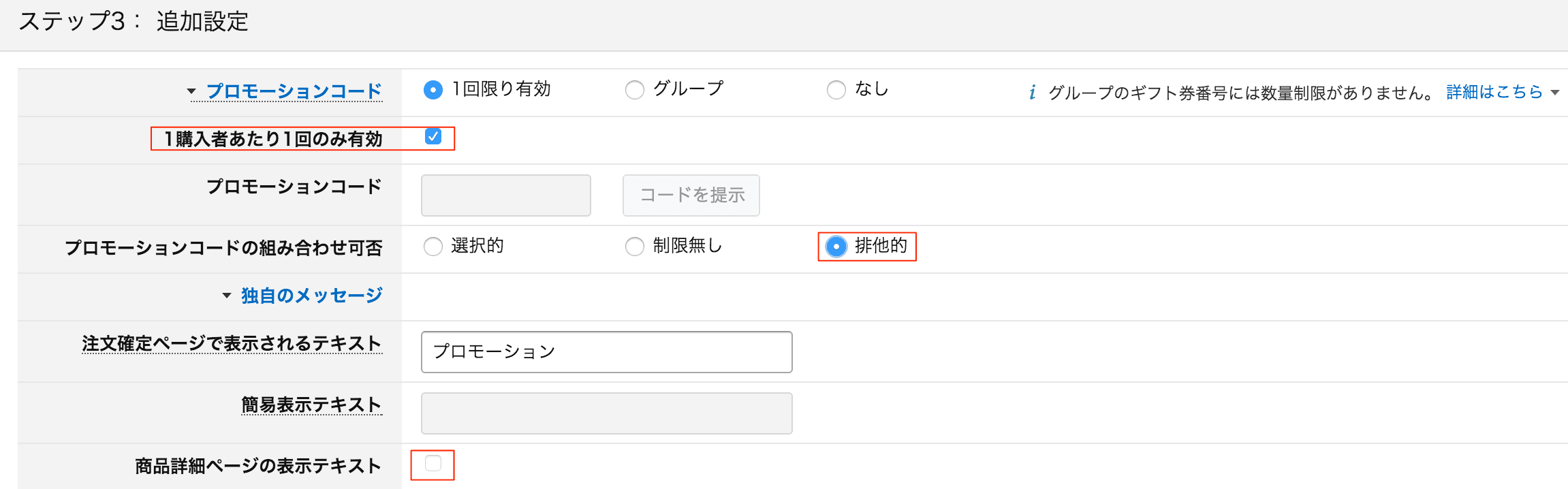
Task: Select the グループ promotion code option
Action: point(635,90)
